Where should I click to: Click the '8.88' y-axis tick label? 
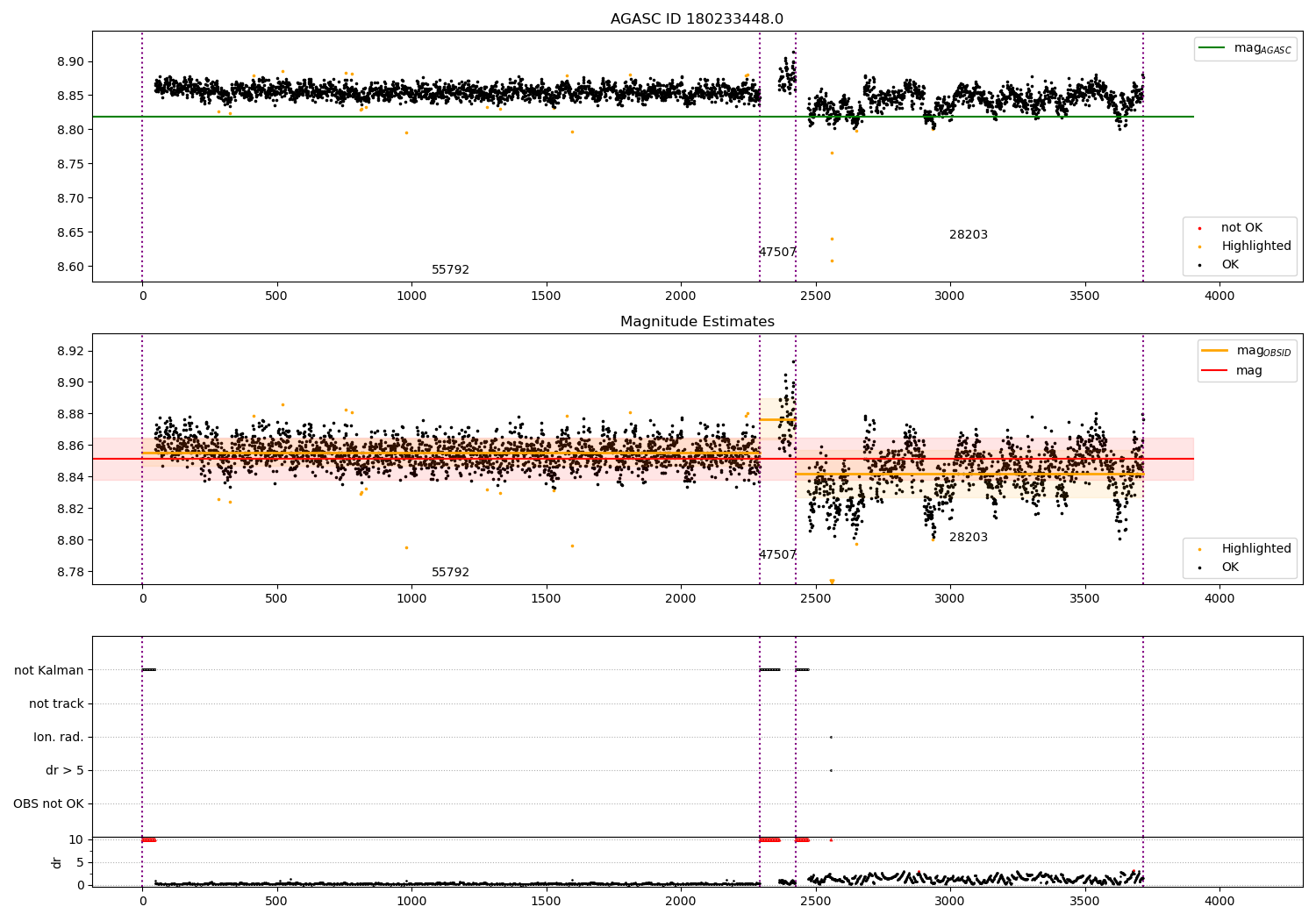tap(70, 414)
